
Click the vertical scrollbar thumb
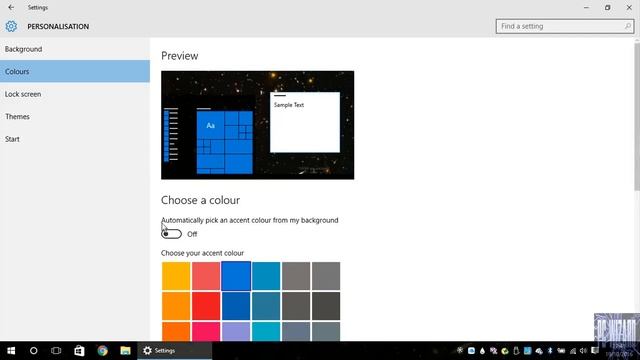click(637, 117)
